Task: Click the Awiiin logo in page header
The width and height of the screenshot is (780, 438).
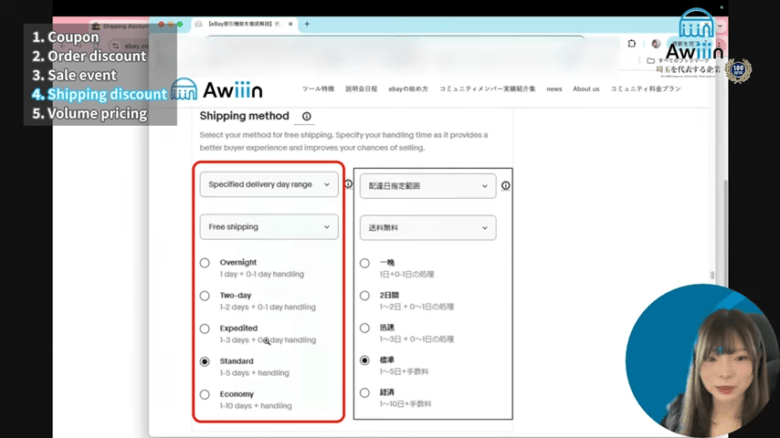Action: point(217,91)
